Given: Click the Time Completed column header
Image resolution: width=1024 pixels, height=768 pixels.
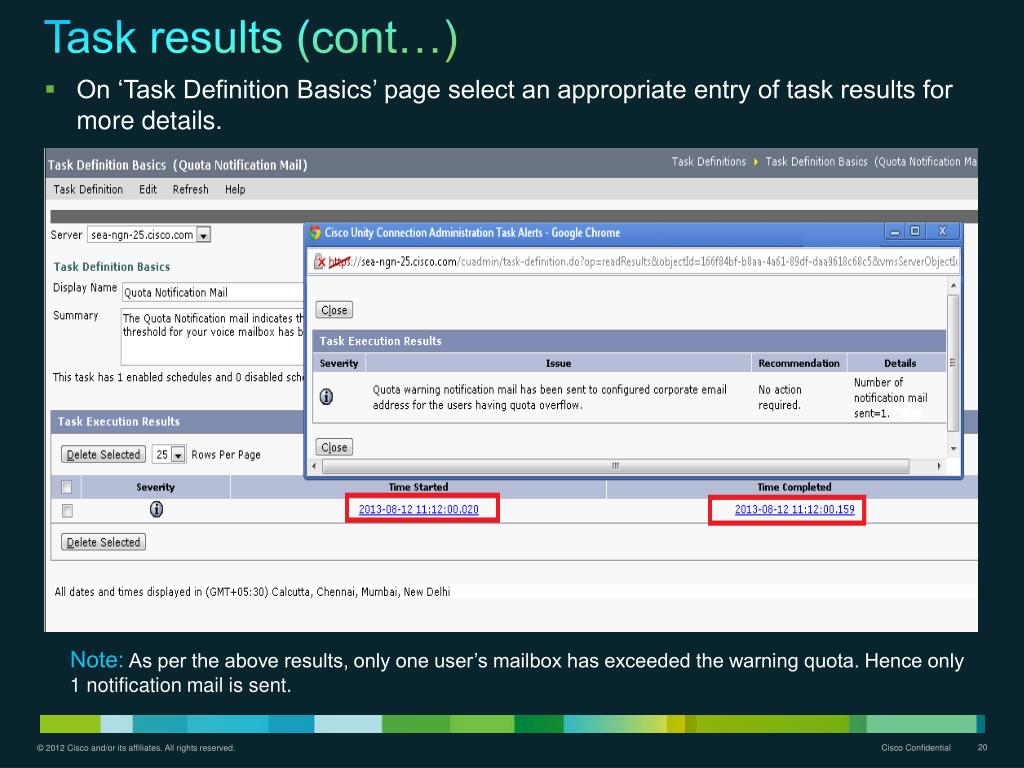Looking at the screenshot, I should [x=795, y=487].
